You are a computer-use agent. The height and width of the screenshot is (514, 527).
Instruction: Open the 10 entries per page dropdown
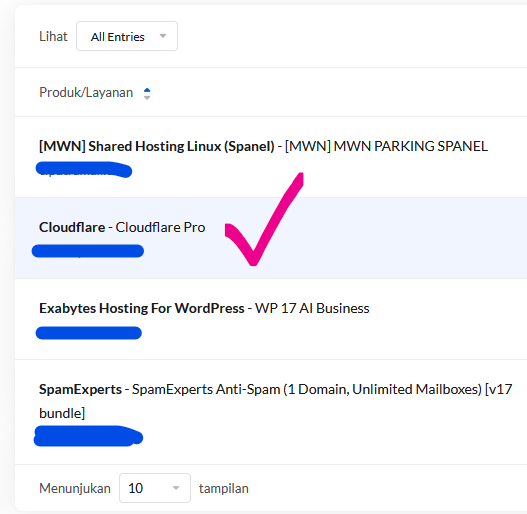(155, 488)
